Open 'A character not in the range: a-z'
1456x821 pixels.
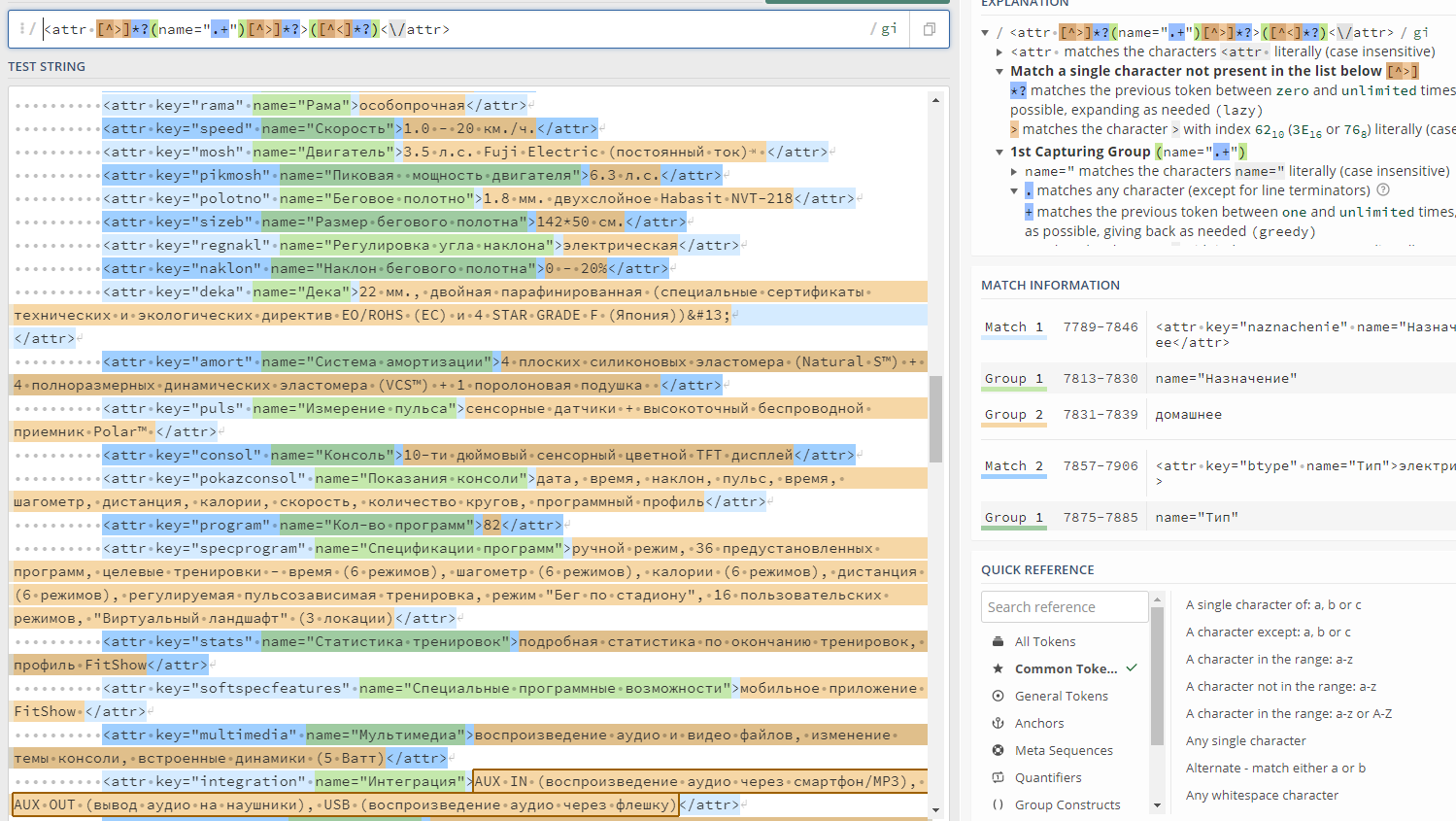pos(1281,686)
